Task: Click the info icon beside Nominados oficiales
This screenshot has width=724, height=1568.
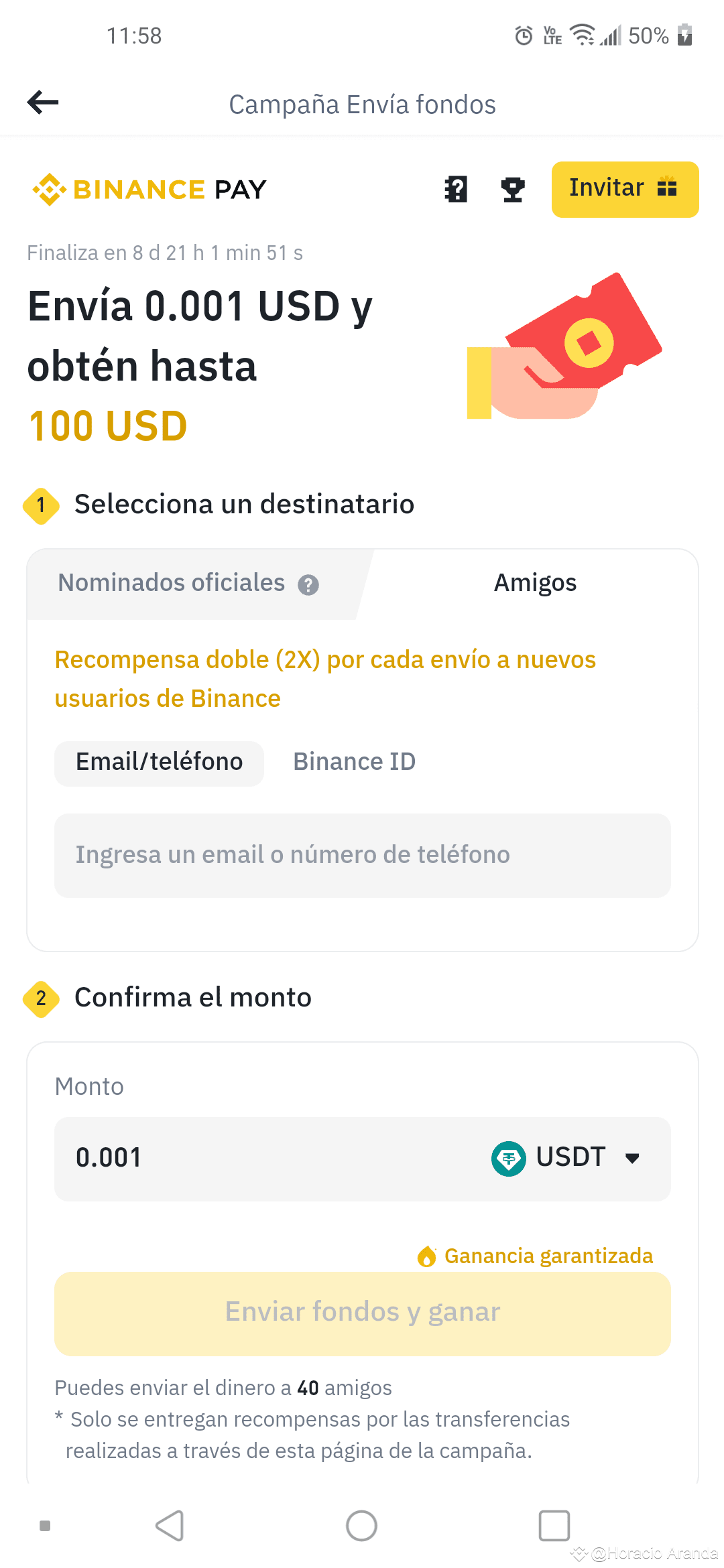Action: pyautogui.click(x=308, y=585)
